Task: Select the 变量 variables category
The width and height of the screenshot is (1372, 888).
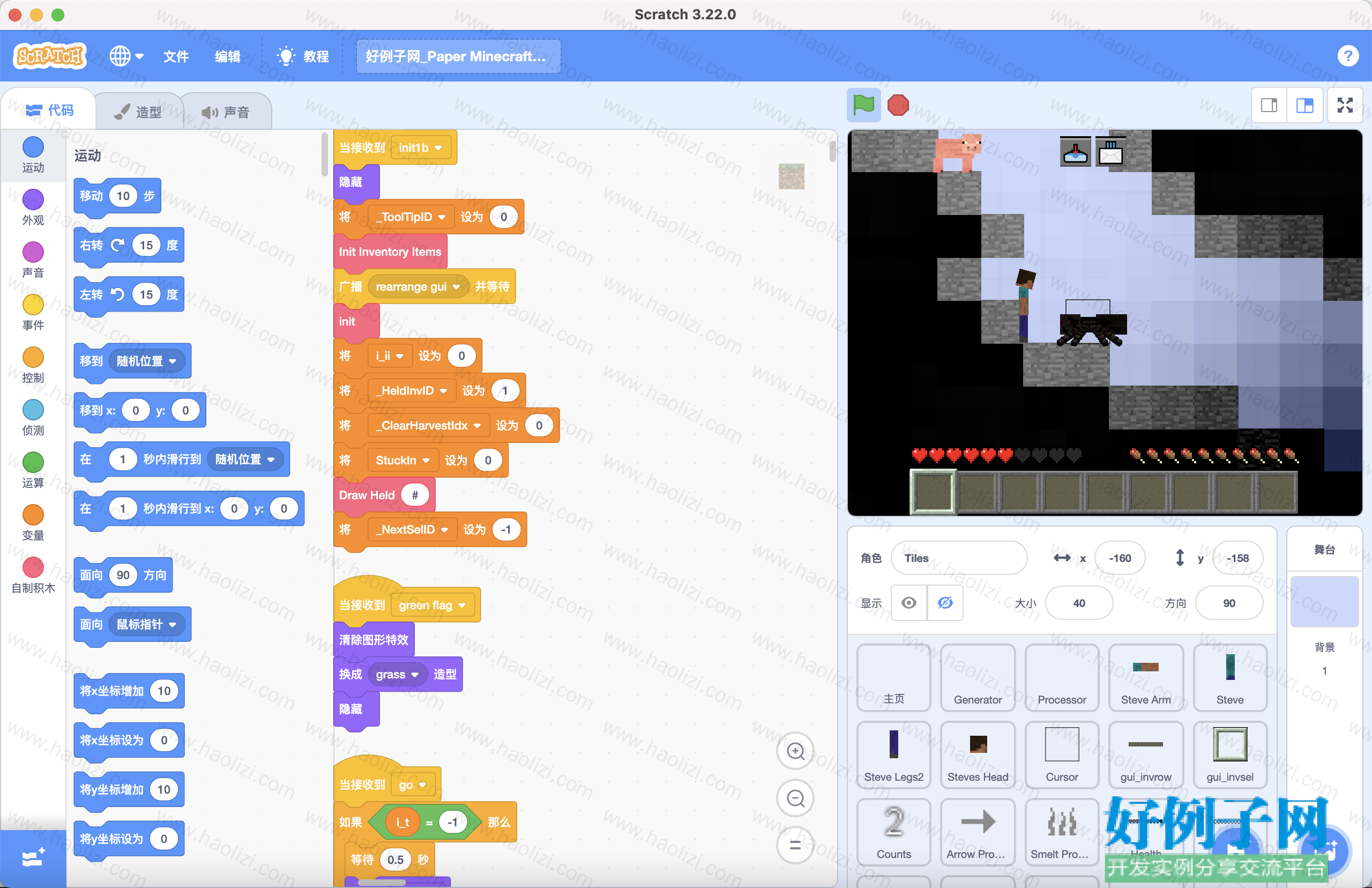Action: pyautogui.click(x=33, y=522)
